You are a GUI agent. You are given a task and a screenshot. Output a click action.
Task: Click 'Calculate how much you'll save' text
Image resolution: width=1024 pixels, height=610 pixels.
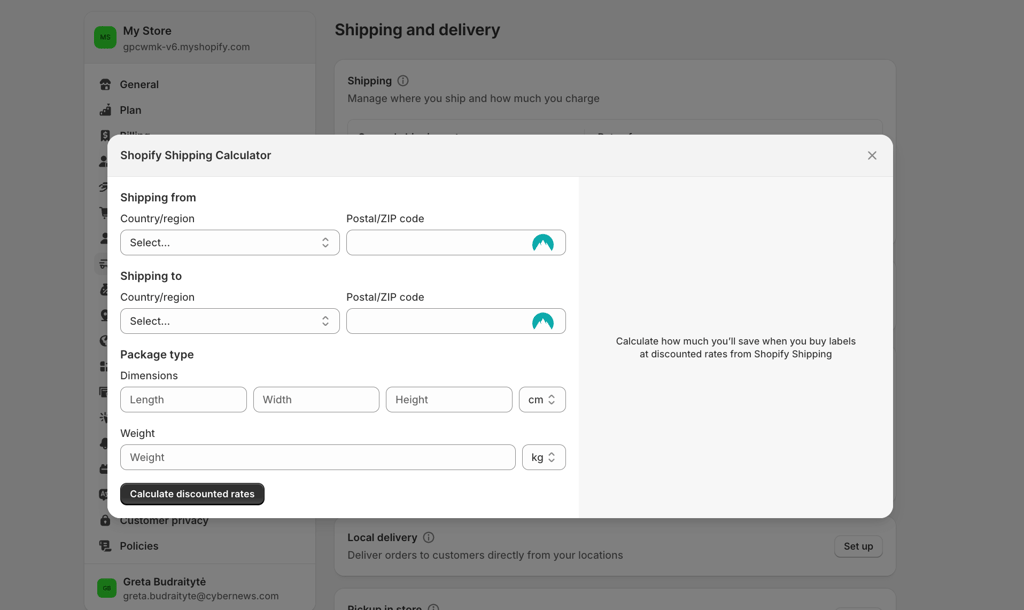click(735, 347)
